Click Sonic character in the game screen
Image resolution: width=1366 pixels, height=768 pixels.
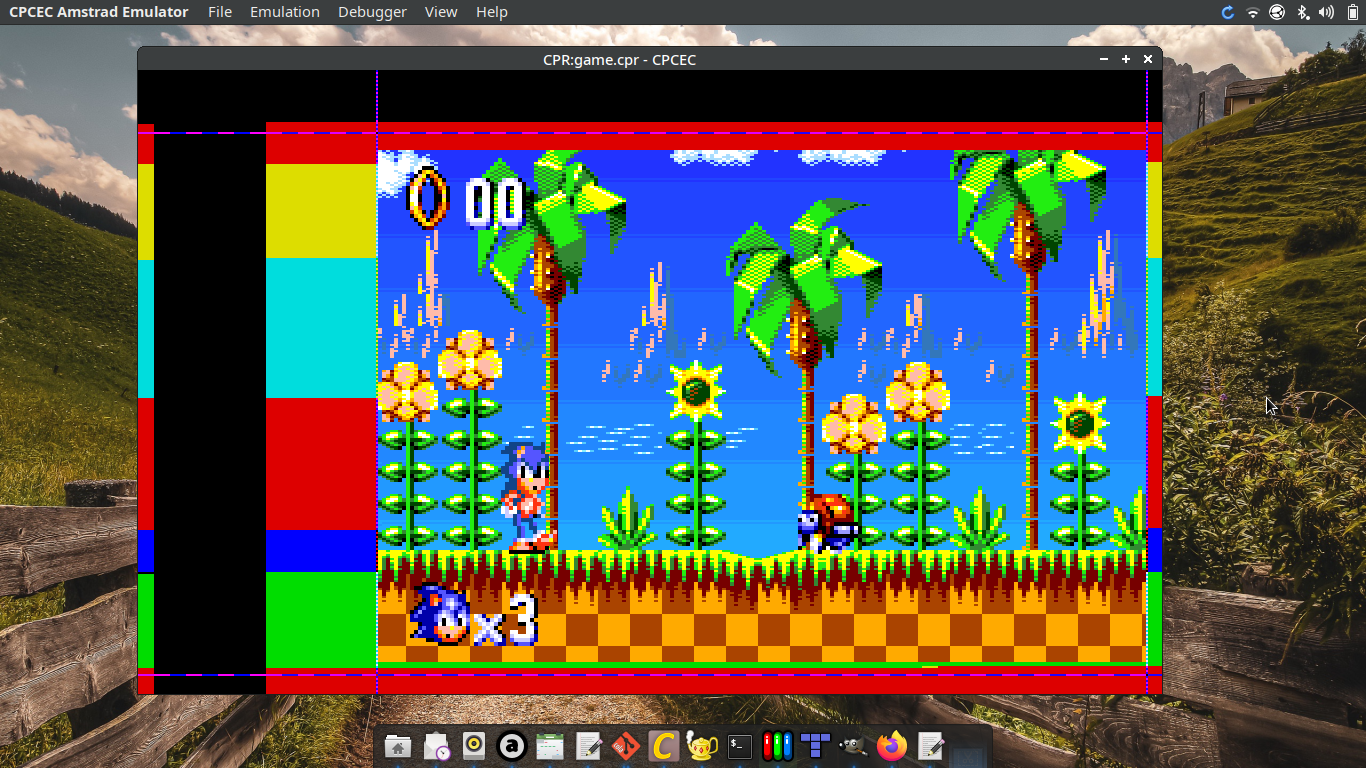click(529, 497)
